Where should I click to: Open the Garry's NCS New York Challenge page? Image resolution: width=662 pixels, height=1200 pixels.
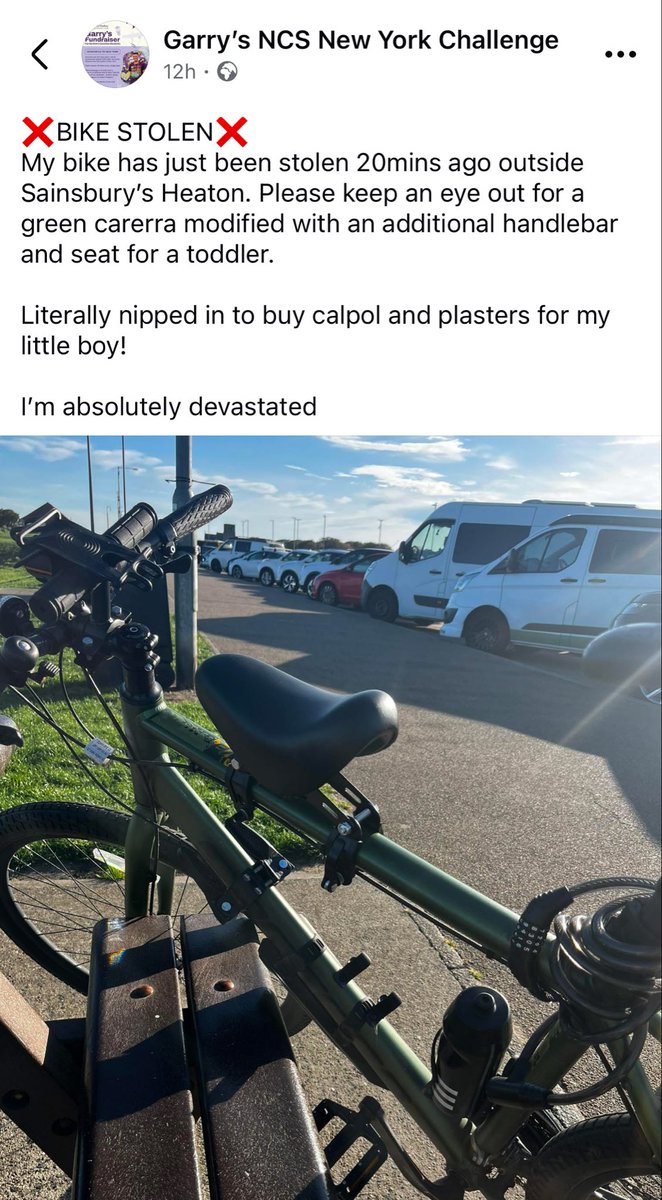[x=361, y=40]
